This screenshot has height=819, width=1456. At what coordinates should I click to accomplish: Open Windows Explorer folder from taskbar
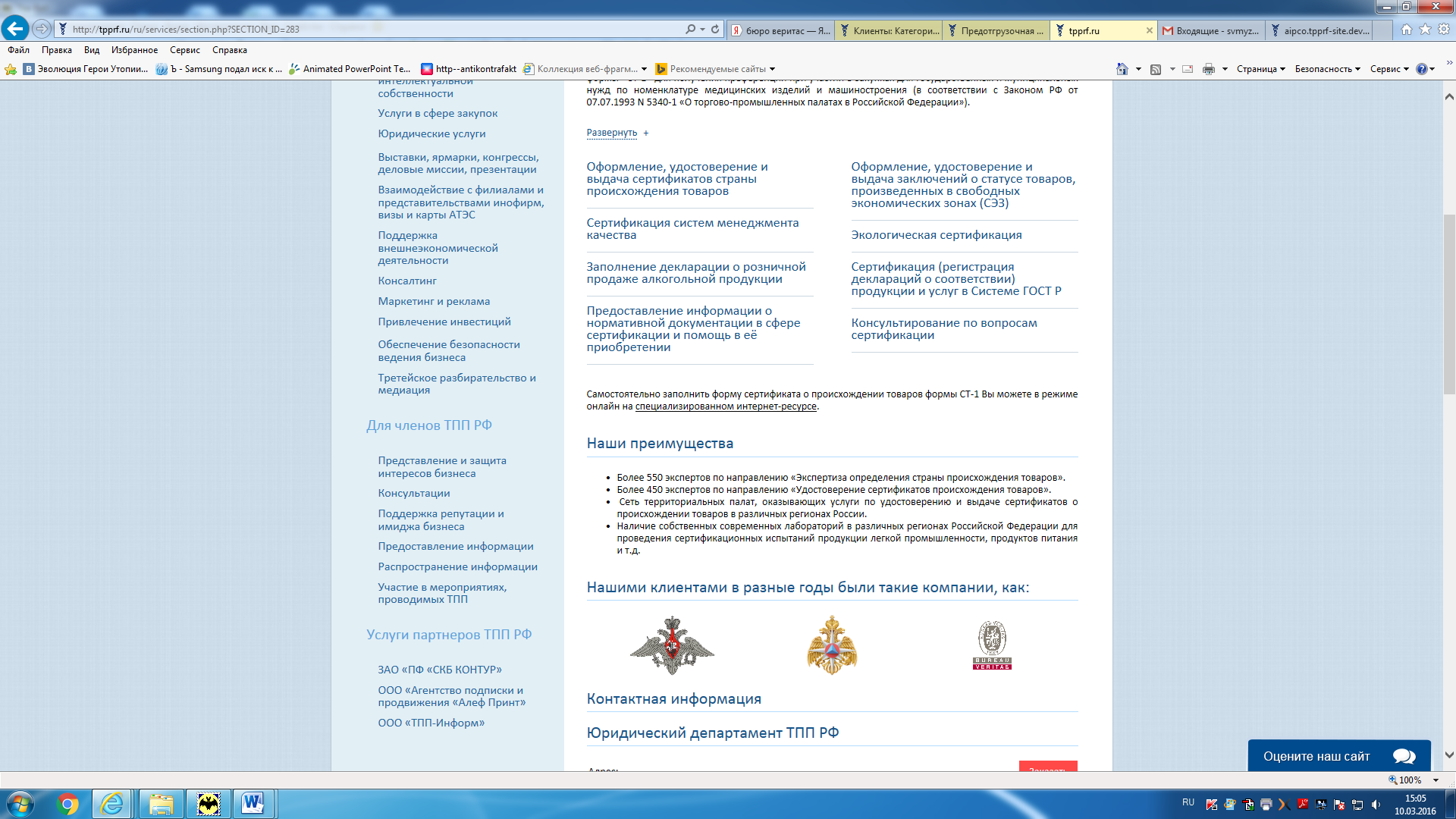(161, 804)
